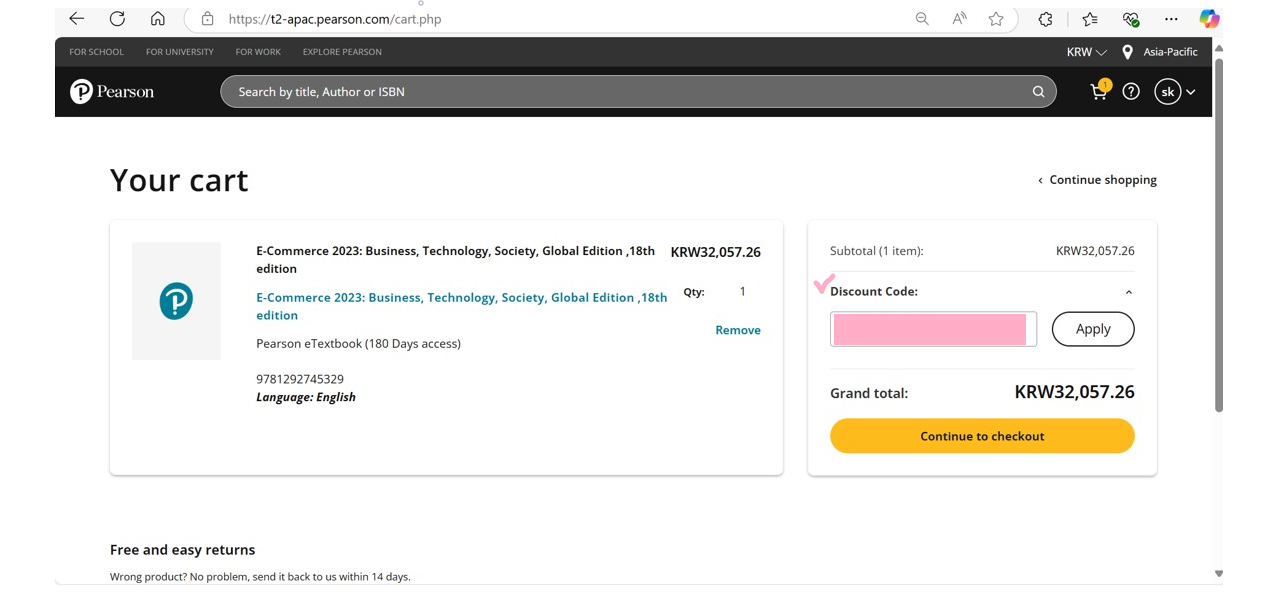Open the teal E-Commerce 2023 product link
This screenshot has width=1278, height=593.
(461, 306)
